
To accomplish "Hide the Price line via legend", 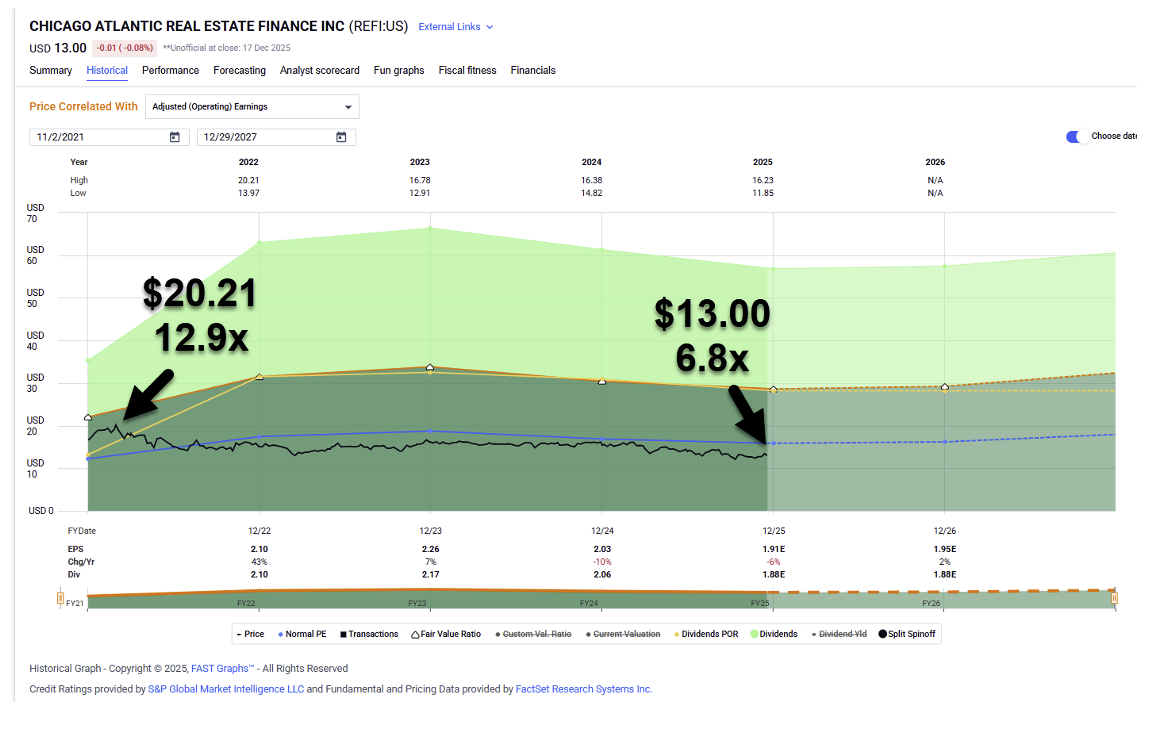I will [x=250, y=634].
